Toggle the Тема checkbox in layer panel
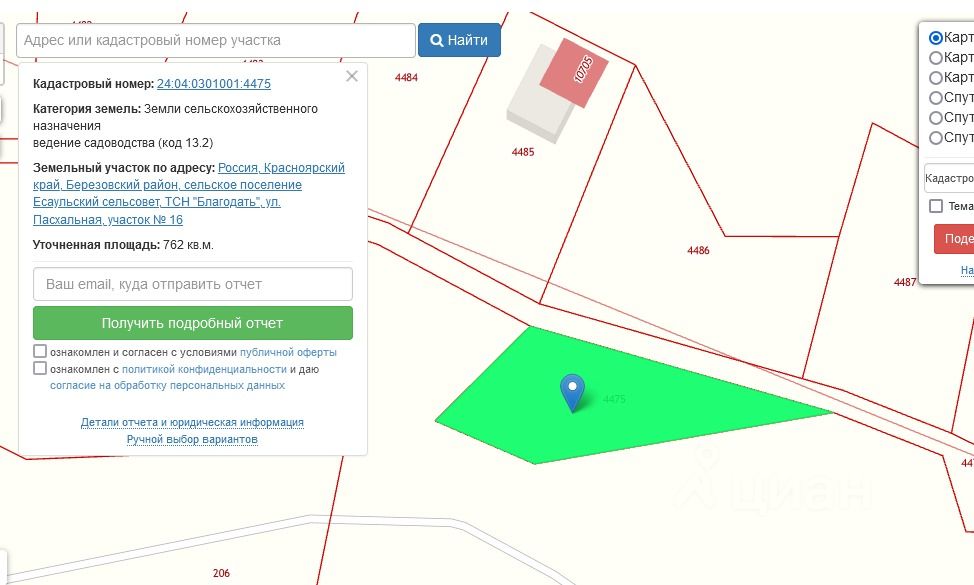 pos(935,206)
